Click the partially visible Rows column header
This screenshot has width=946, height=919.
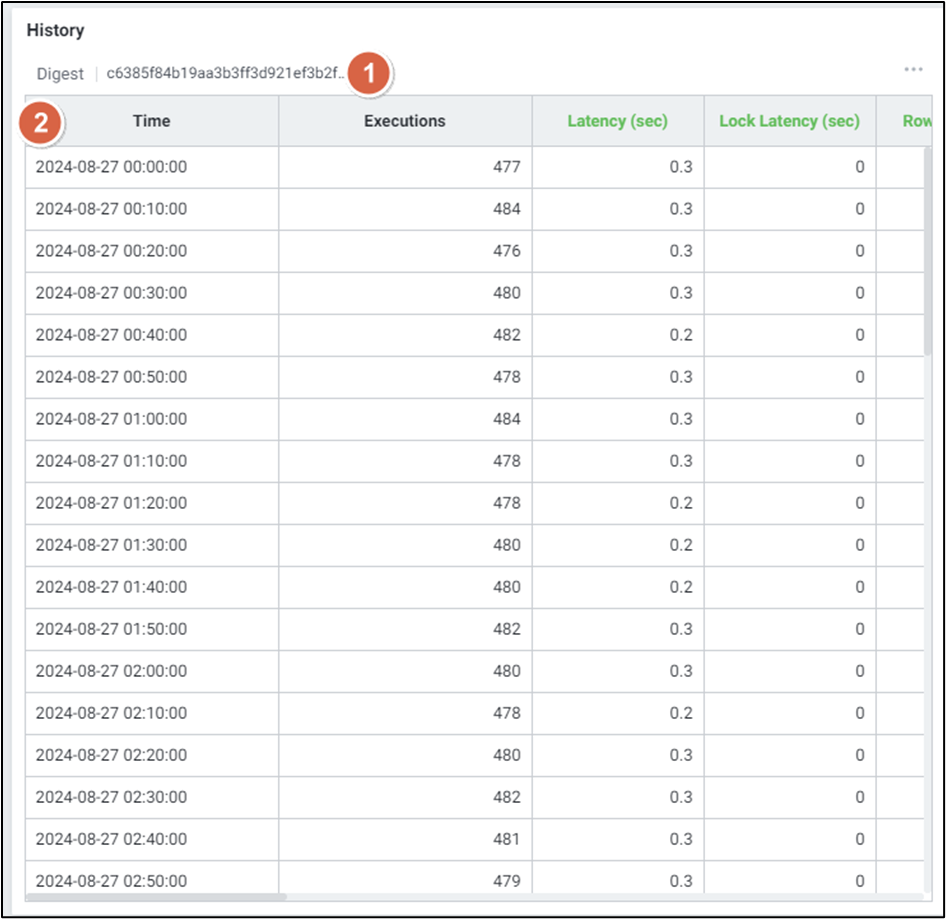tap(916, 121)
